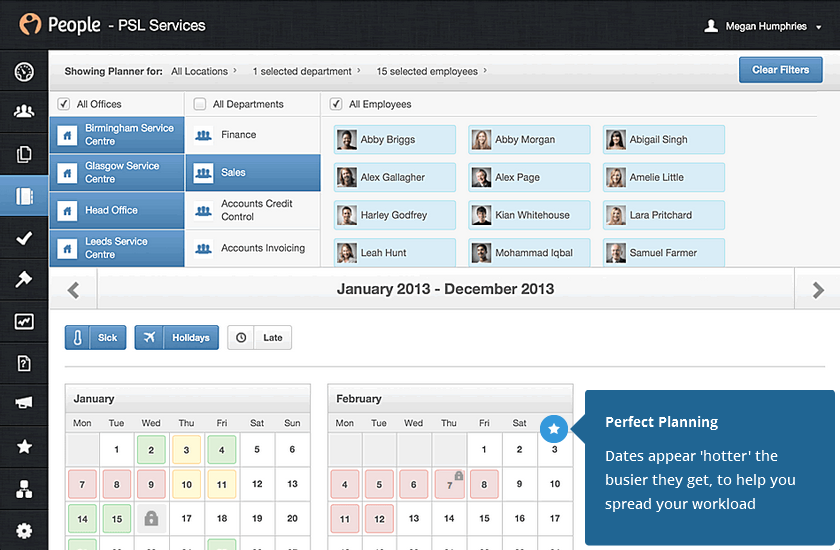The height and width of the screenshot is (550, 840).
Task: Select the Sales department
Action: point(253,172)
